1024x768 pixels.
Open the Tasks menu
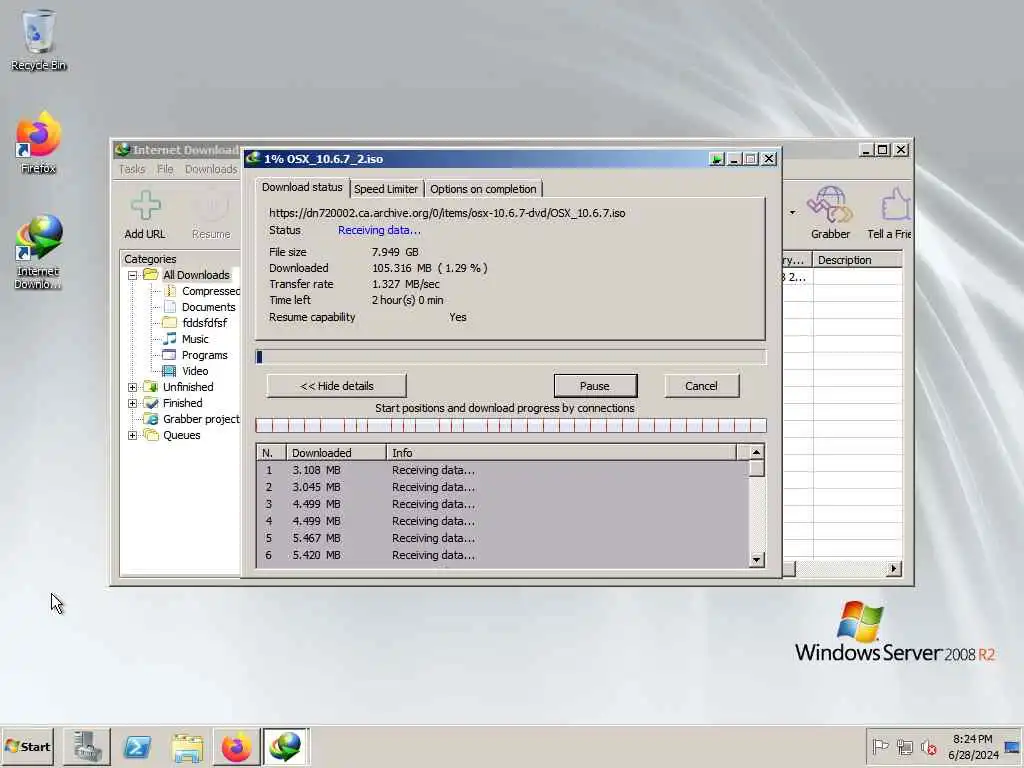[132, 169]
